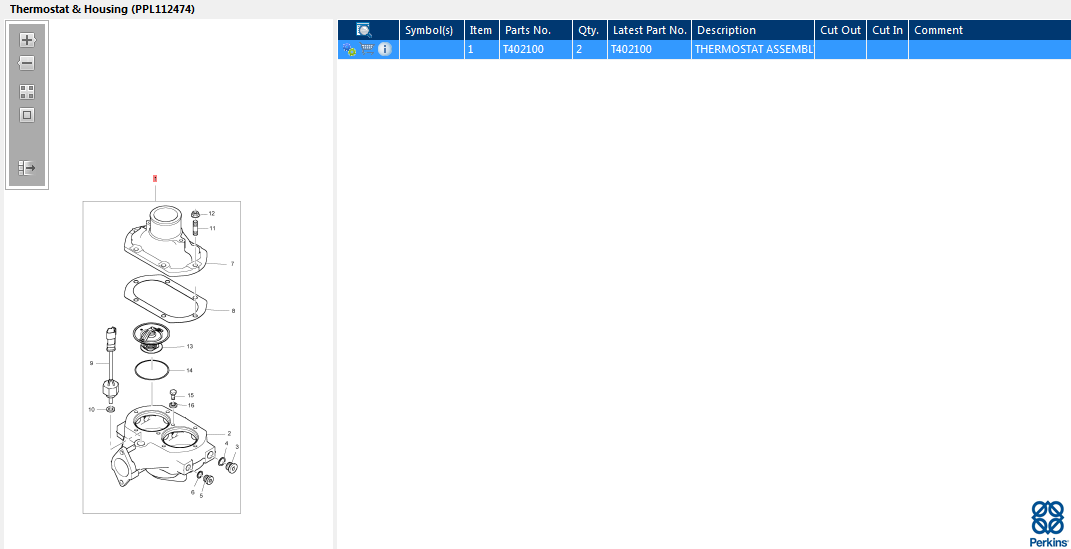Click the Cut Out column header
The image size is (1071, 549).
(x=841, y=30)
